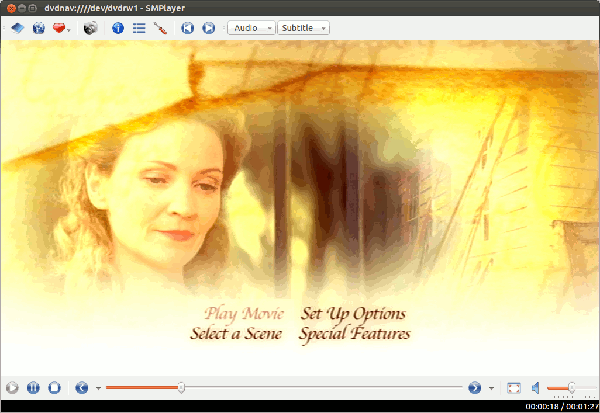Open URL globe icon

[39, 28]
